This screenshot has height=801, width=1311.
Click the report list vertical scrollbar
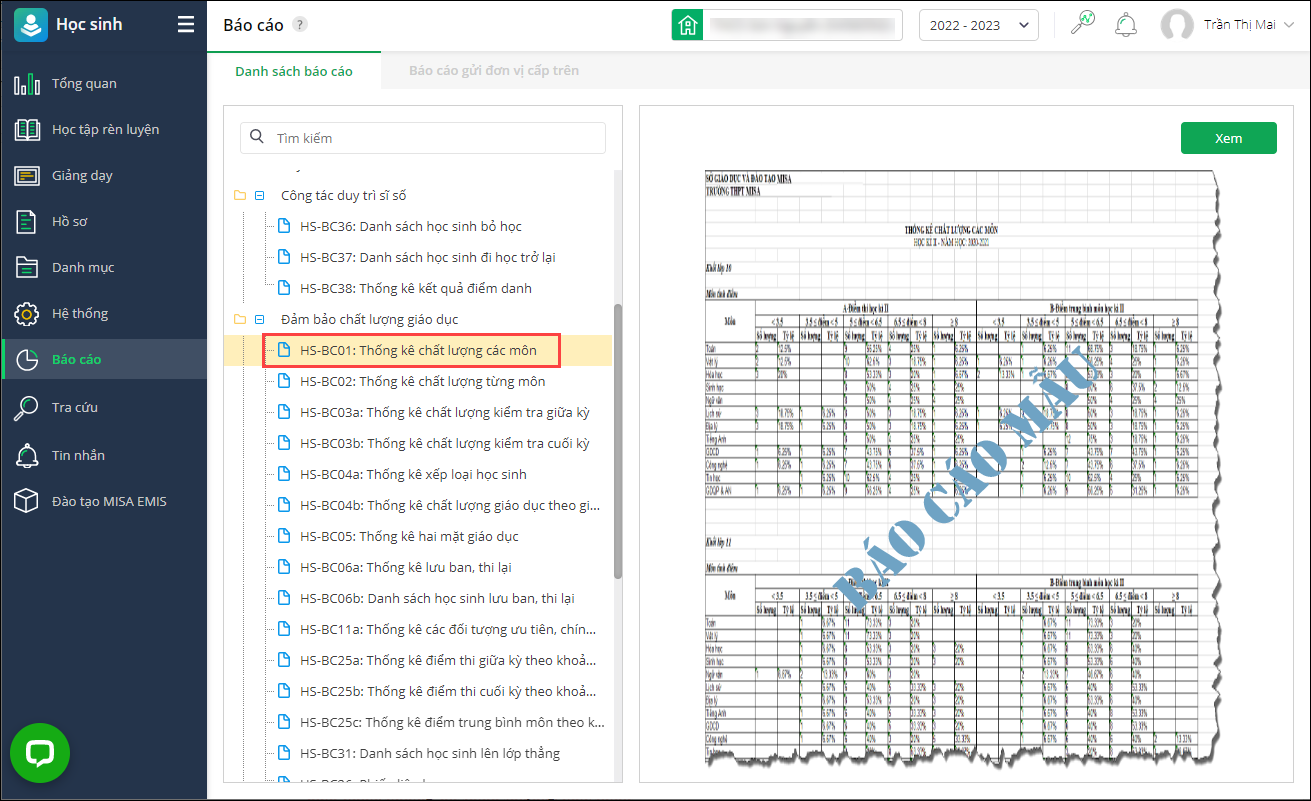618,441
